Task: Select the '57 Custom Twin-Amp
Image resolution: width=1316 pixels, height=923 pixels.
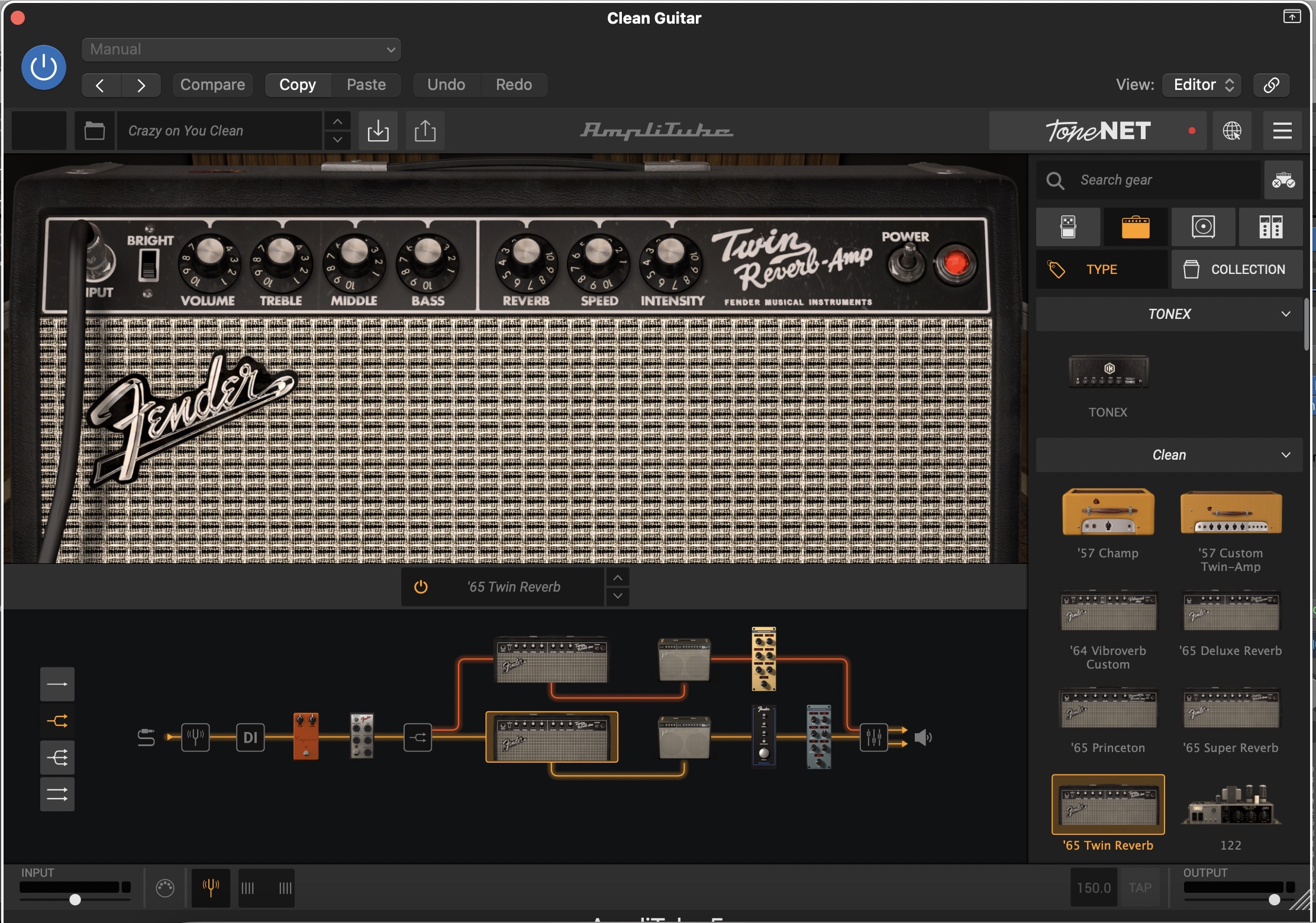Action: point(1231,512)
